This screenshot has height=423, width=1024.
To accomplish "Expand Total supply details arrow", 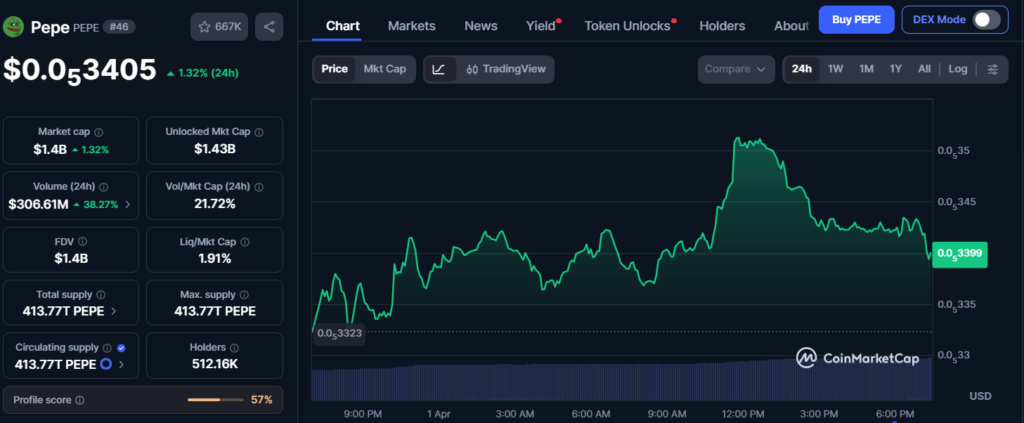I will coord(113,311).
